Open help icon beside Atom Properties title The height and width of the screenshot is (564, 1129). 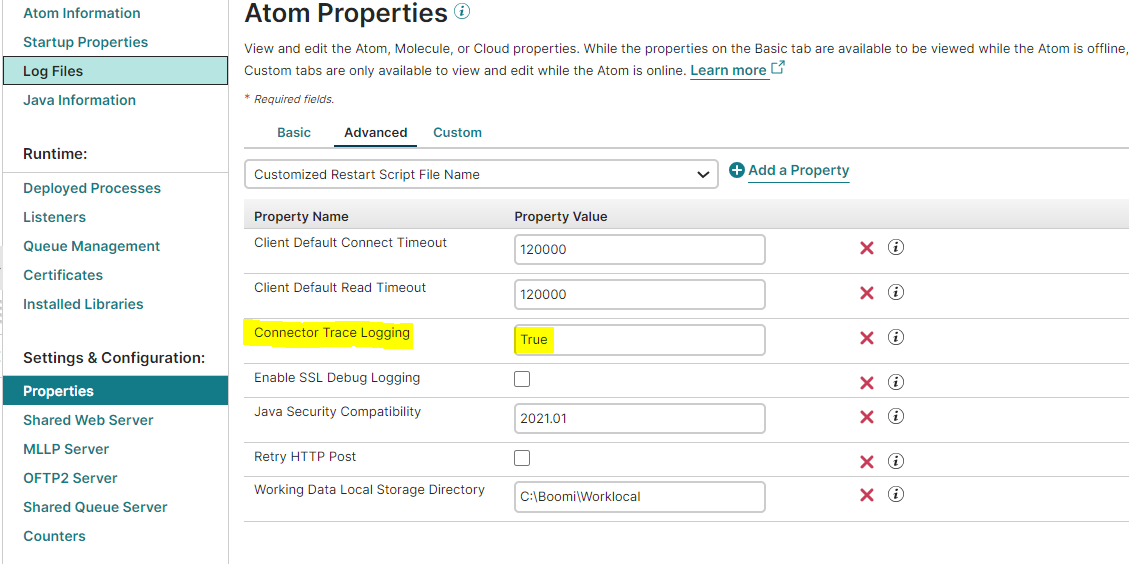461,12
